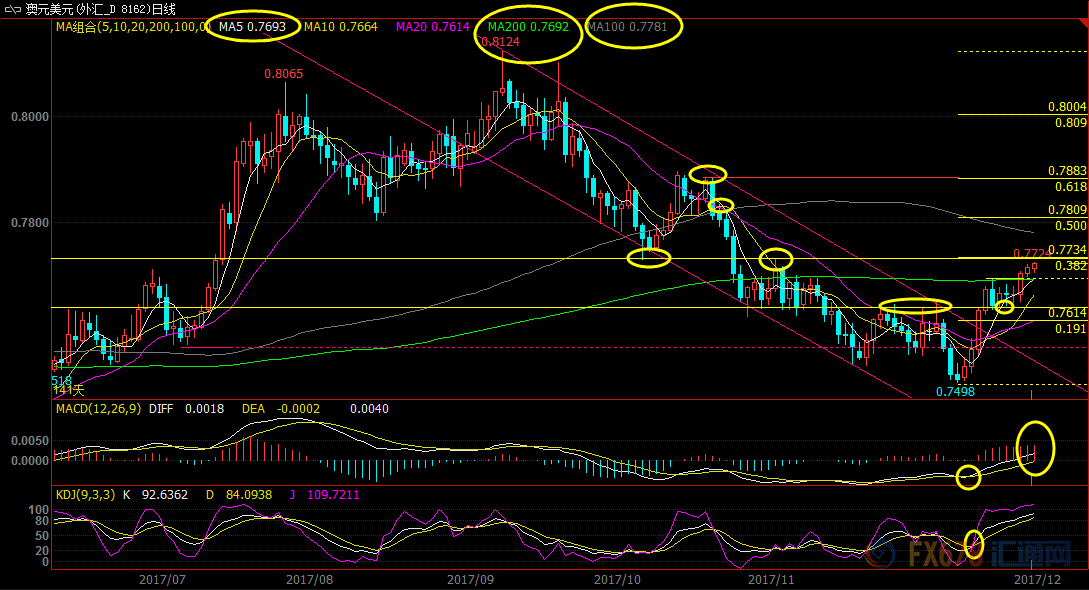Click the 0.7498 low price label
This screenshot has width=1089, height=590.
click(955, 392)
